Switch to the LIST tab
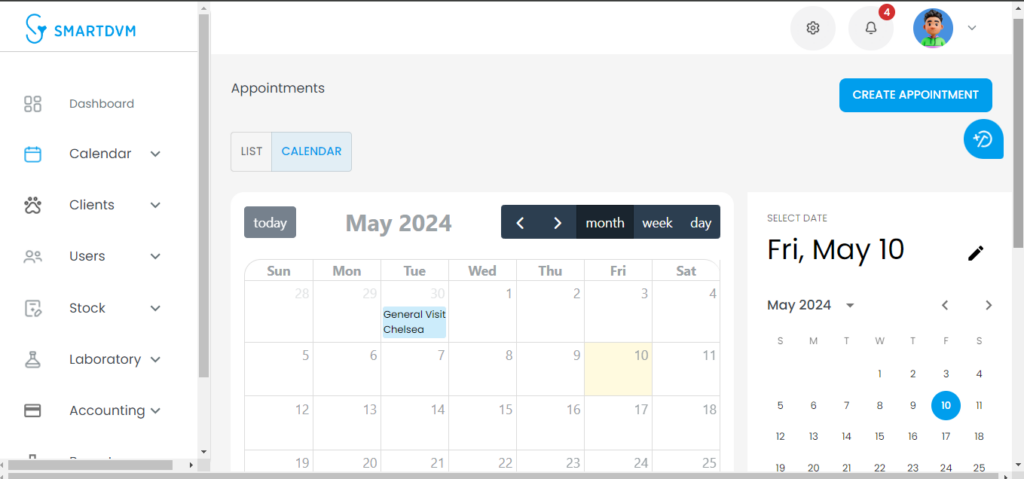The image size is (1024, 479). point(251,152)
